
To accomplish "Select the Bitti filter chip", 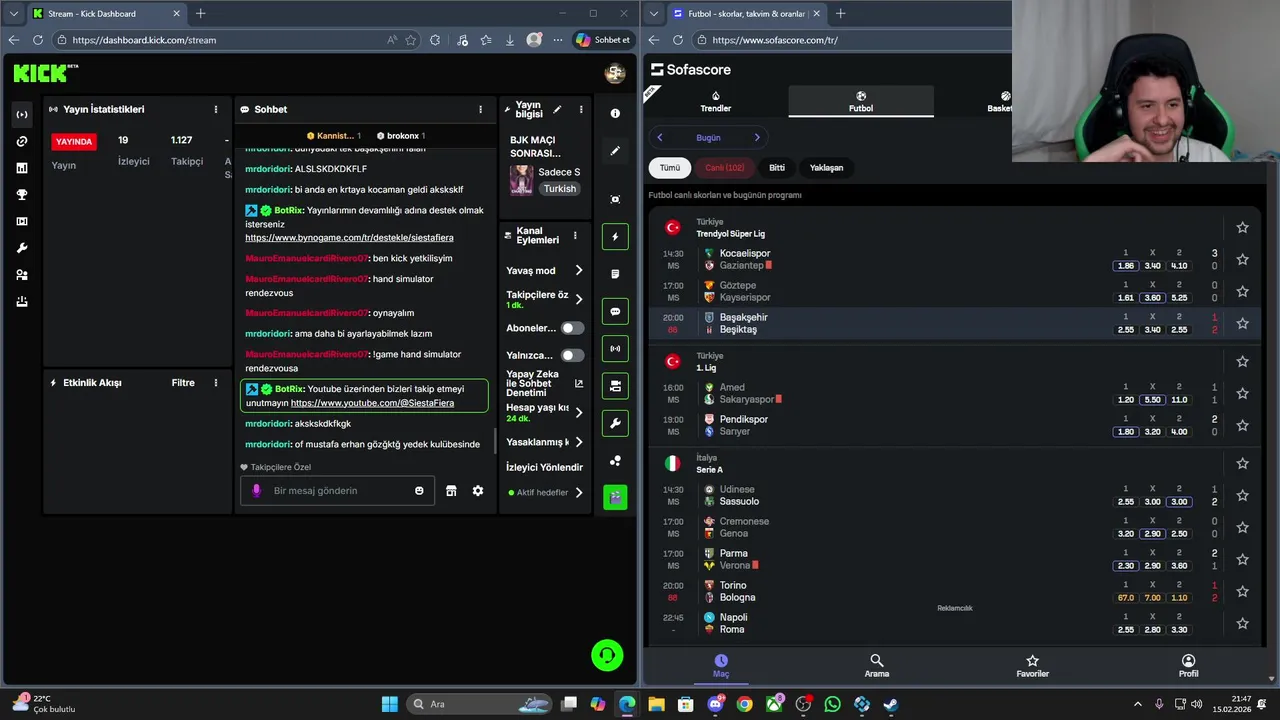I will (x=777, y=168).
